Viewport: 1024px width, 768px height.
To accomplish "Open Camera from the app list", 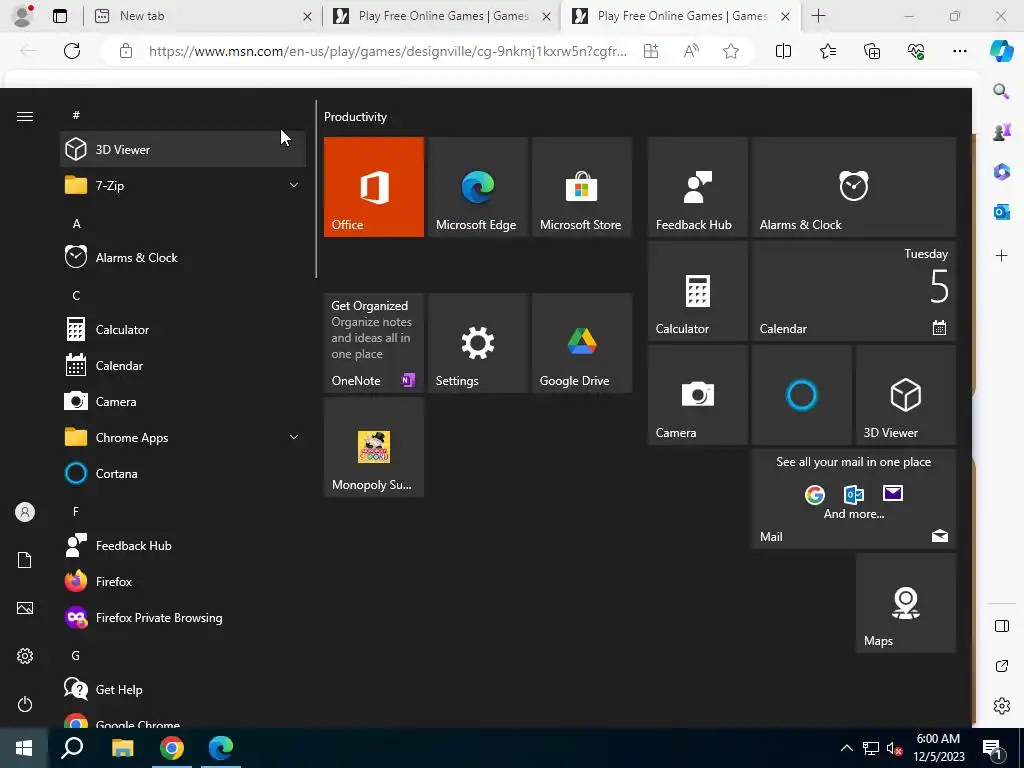I will tap(183, 402).
